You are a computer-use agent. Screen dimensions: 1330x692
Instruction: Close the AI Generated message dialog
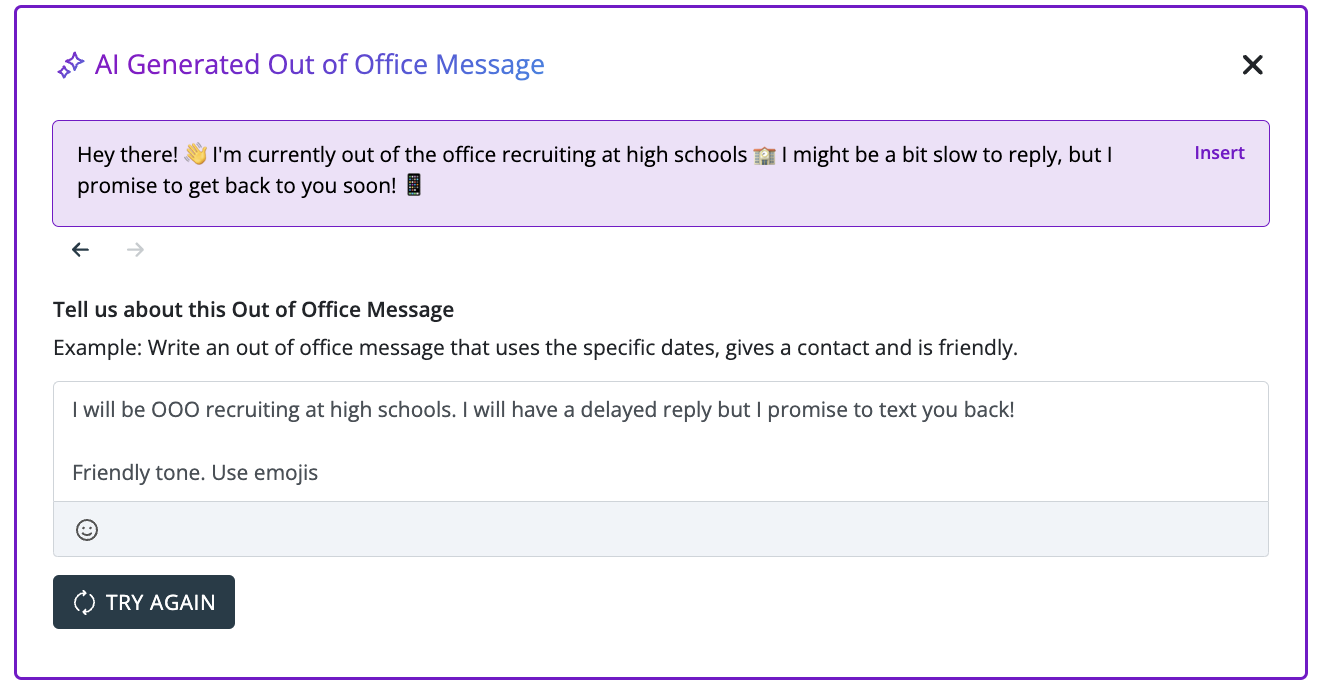(x=1252, y=65)
